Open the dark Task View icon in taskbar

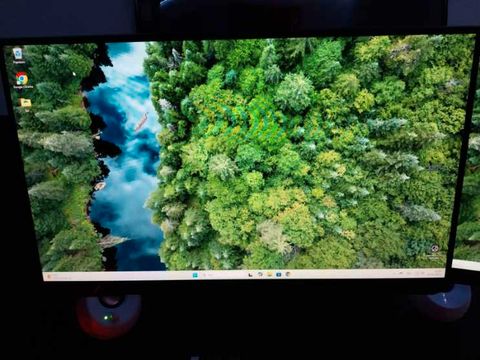[x=250, y=275]
